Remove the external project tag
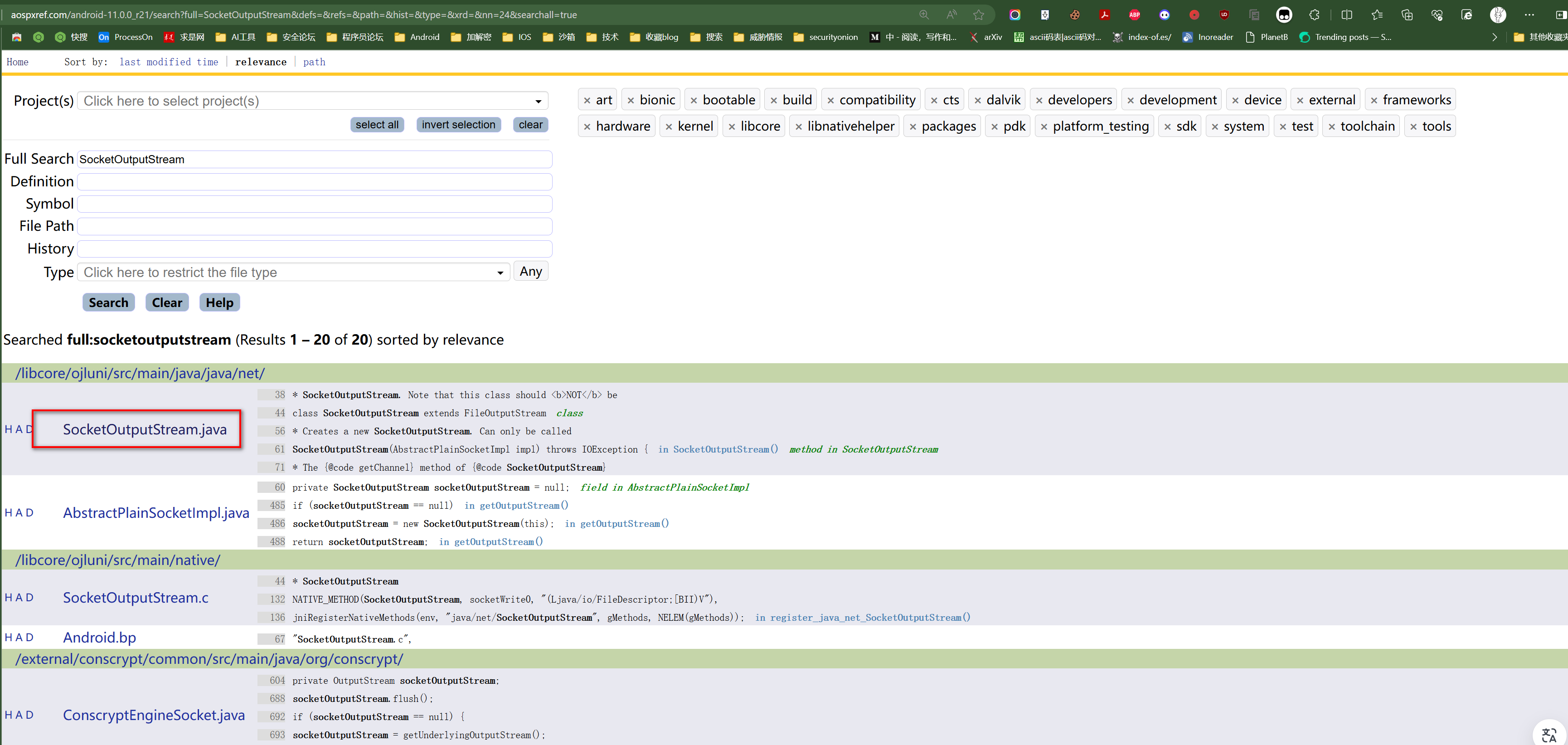The width and height of the screenshot is (1568, 745). 1300,100
